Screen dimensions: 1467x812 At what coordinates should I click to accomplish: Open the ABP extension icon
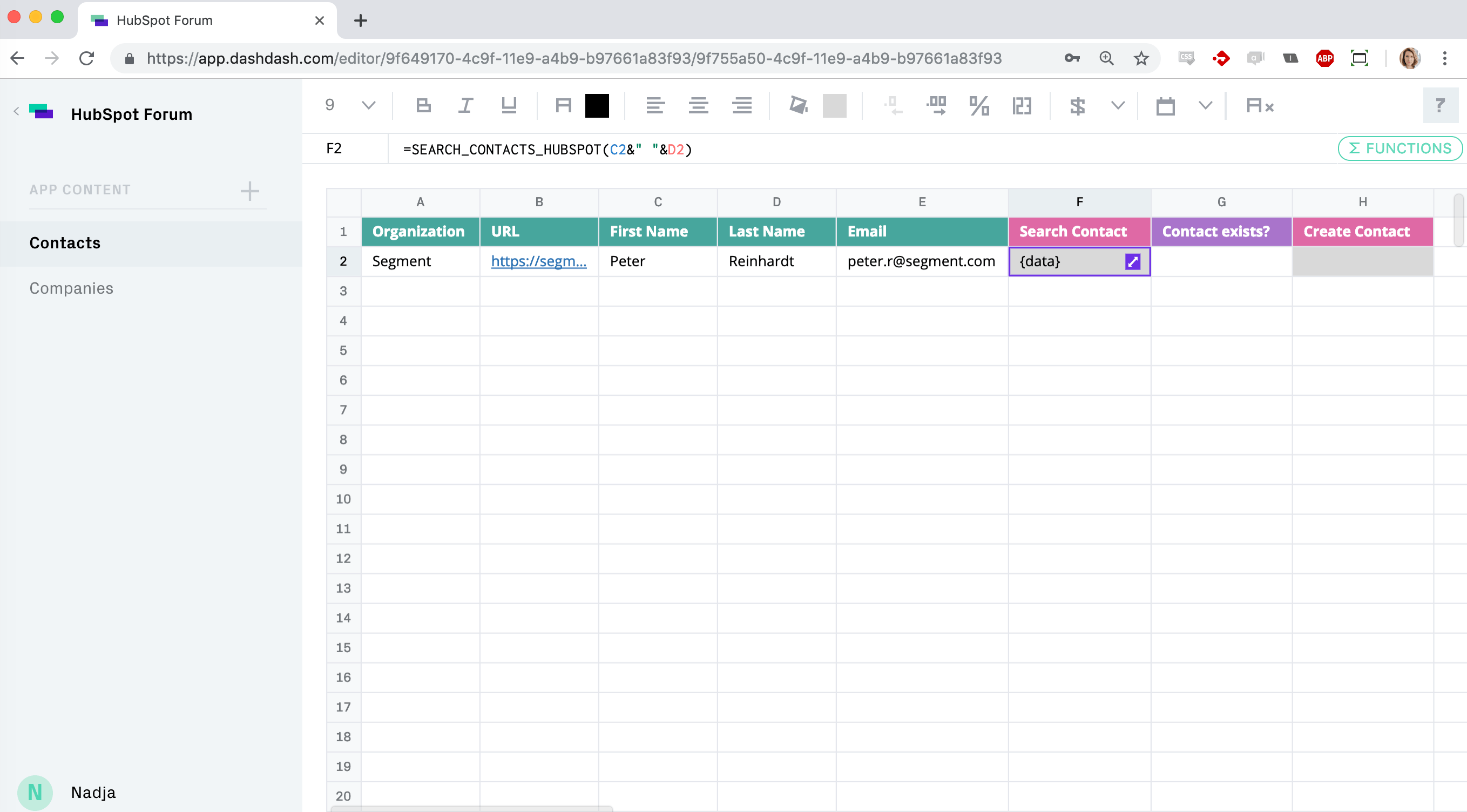(x=1324, y=58)
